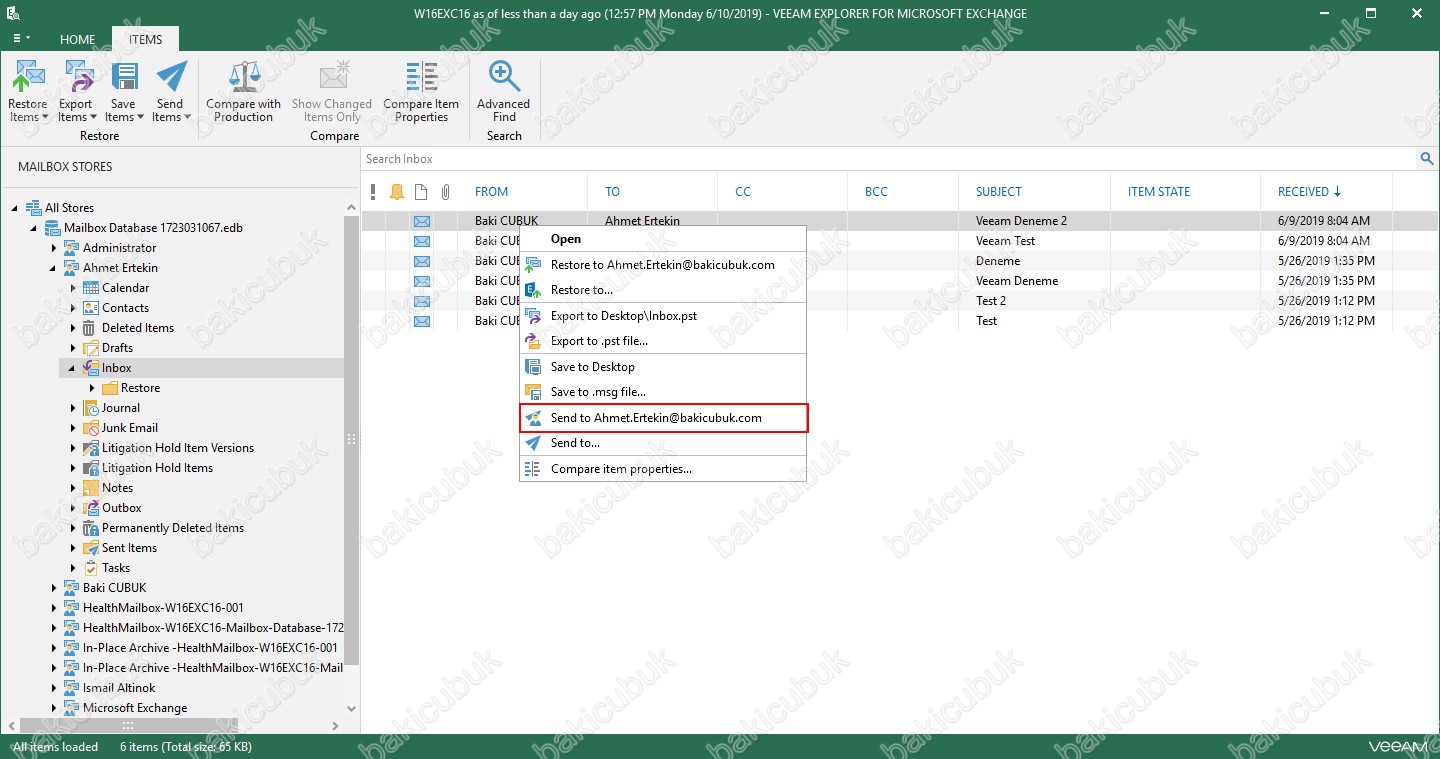The height and width of the screenshot is (759, 1440).
Task: Switch to the ITEMS ribbon tab
Action: [145, 40]
